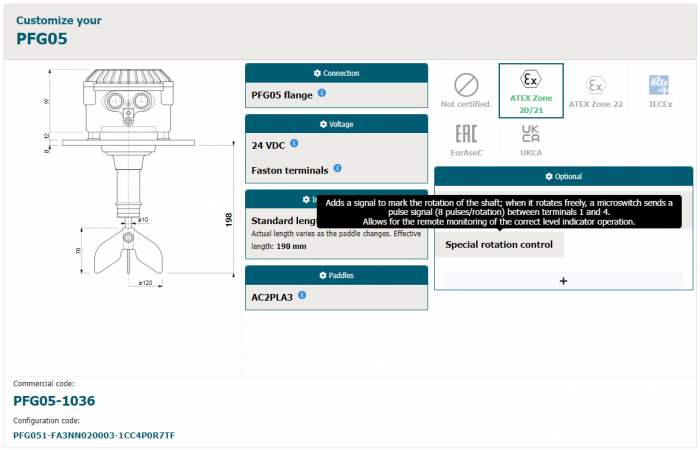
Task: Select IECEx certification tile
Action: [x=660, y=90]
